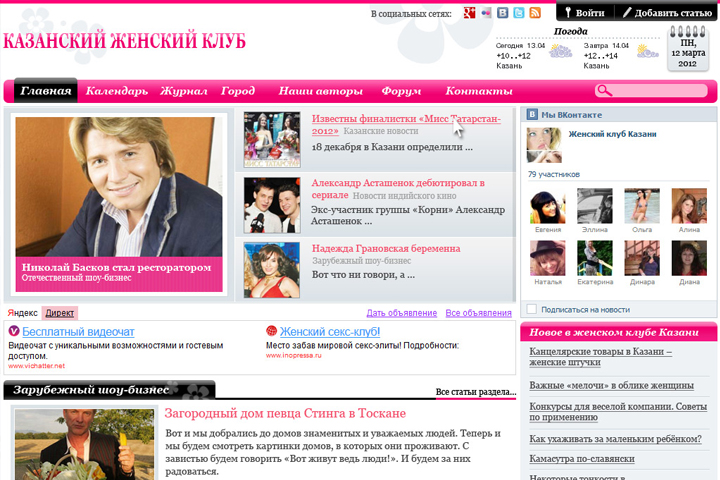
Task: Click the Женский клуб Казани group avatar
Action: (x=544, y=145)
